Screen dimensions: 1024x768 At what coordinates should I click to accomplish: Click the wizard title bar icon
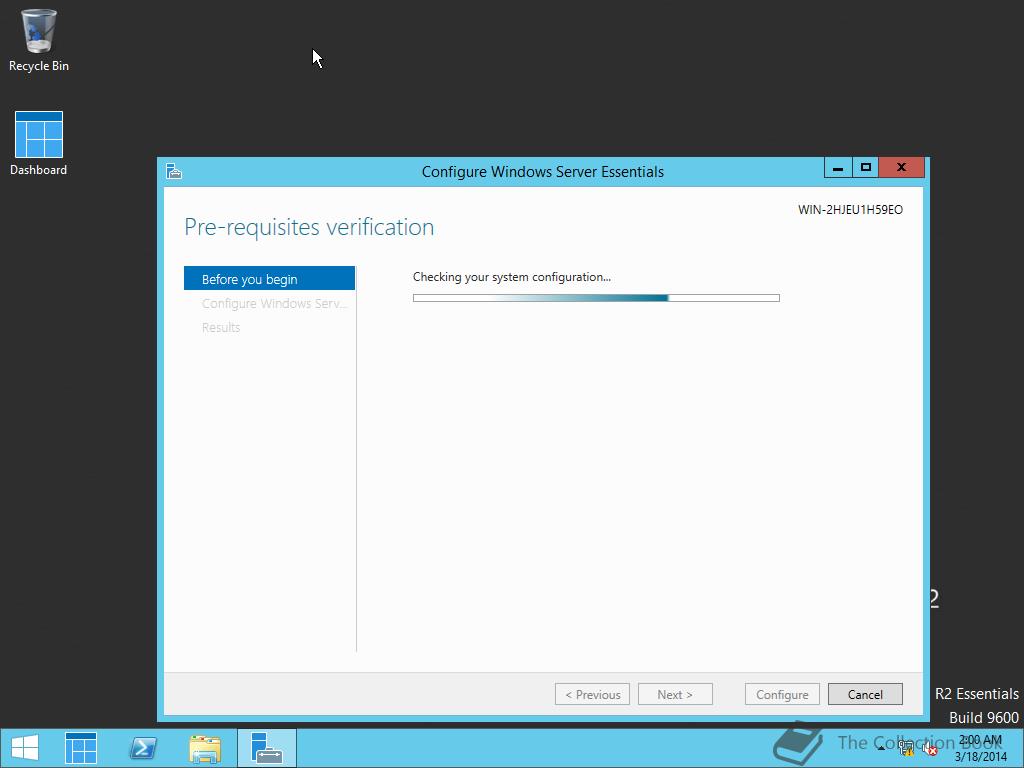[x=174, y=172]
